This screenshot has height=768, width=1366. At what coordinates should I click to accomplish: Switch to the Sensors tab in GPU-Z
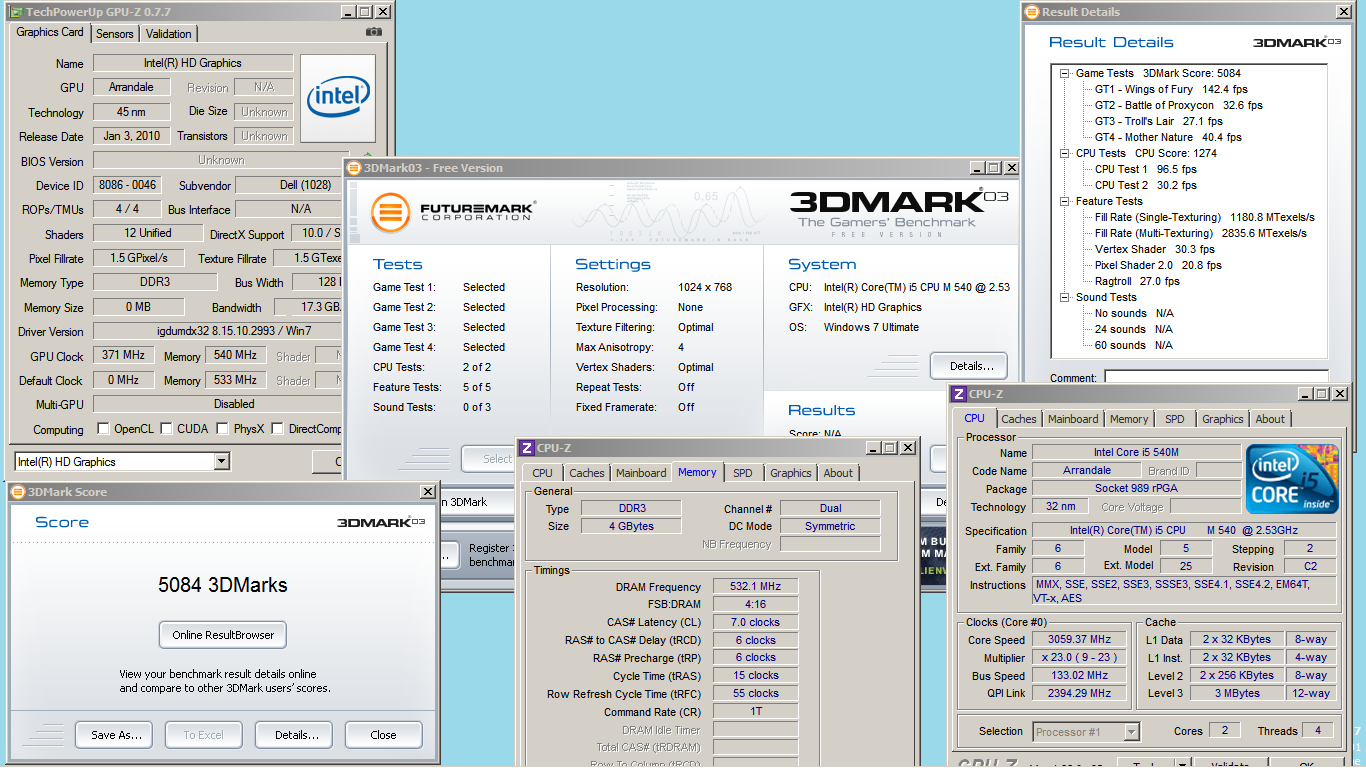pos(114,34)
